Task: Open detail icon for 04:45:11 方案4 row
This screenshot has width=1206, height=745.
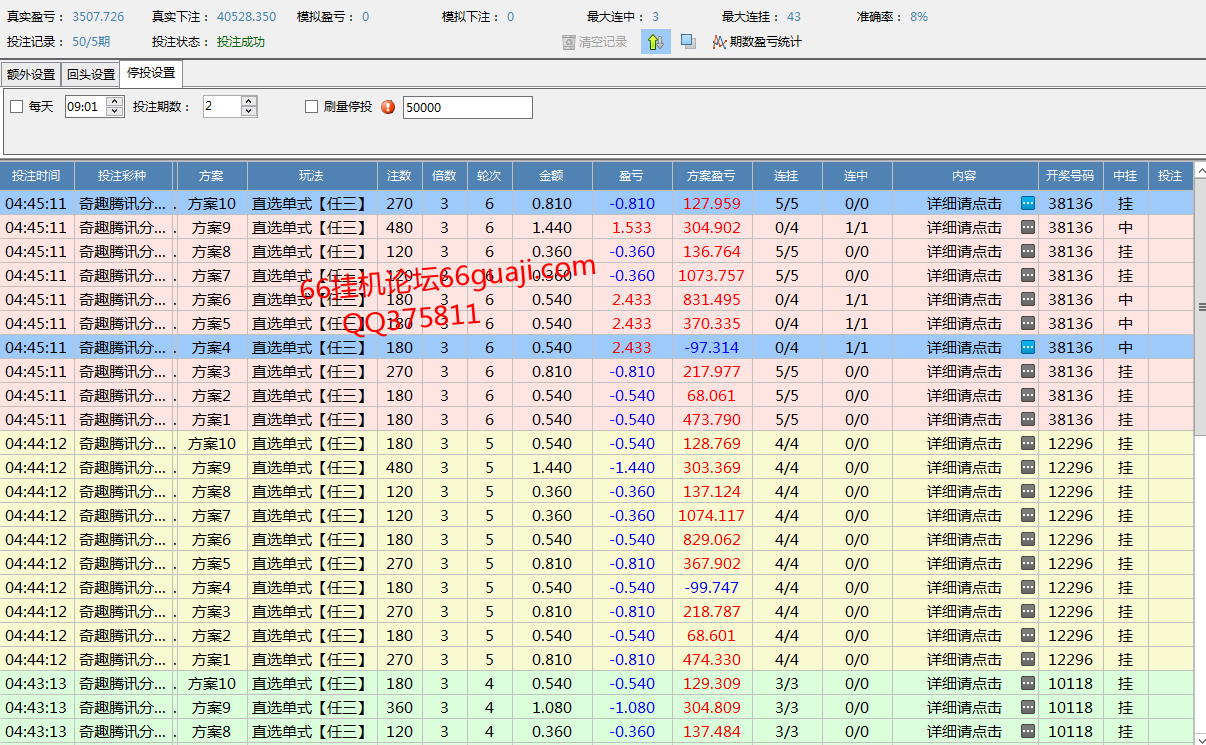Action: (x=1028, y=347)
